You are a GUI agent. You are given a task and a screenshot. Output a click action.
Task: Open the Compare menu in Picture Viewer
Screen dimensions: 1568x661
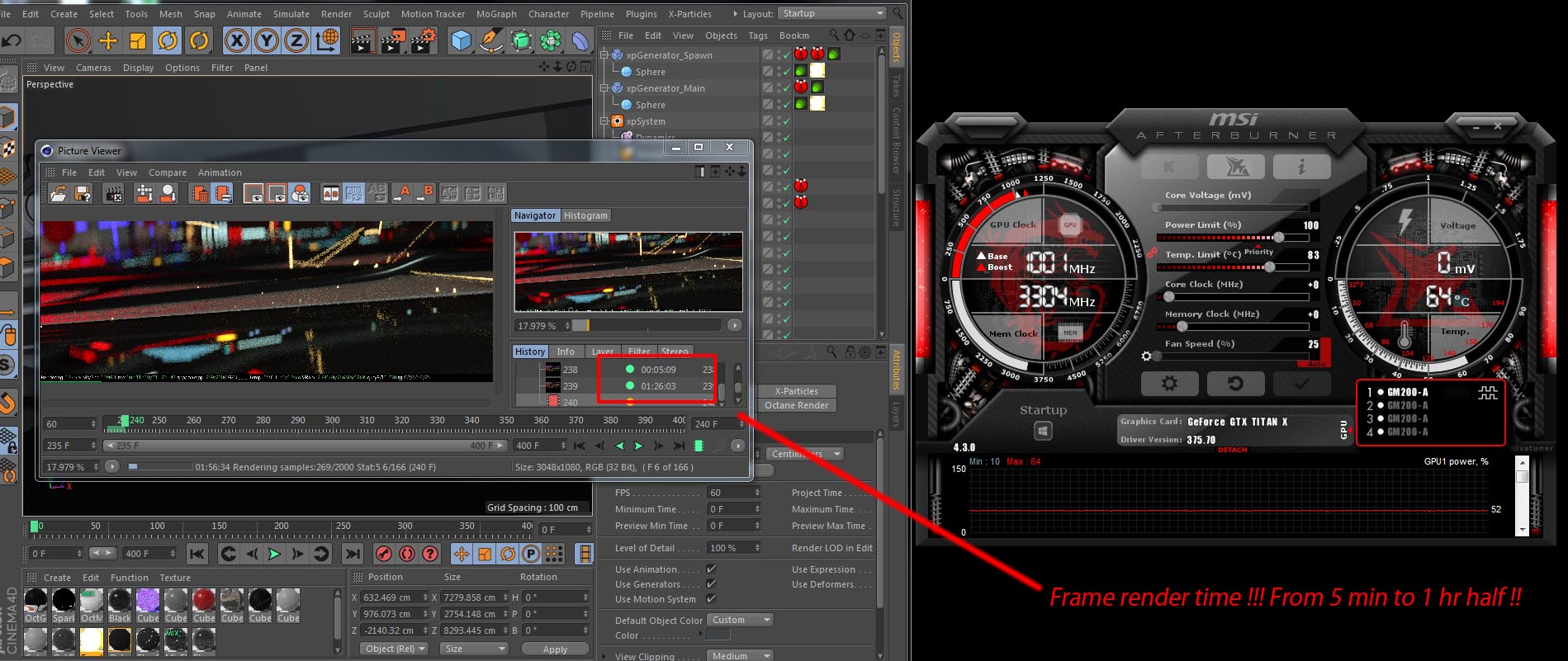click(168, 172)
